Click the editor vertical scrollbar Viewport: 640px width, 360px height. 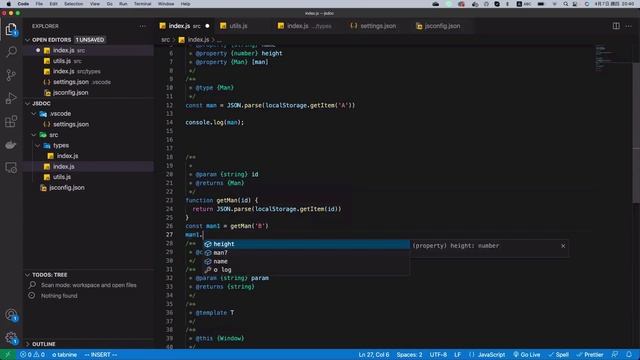pos(636,132)
